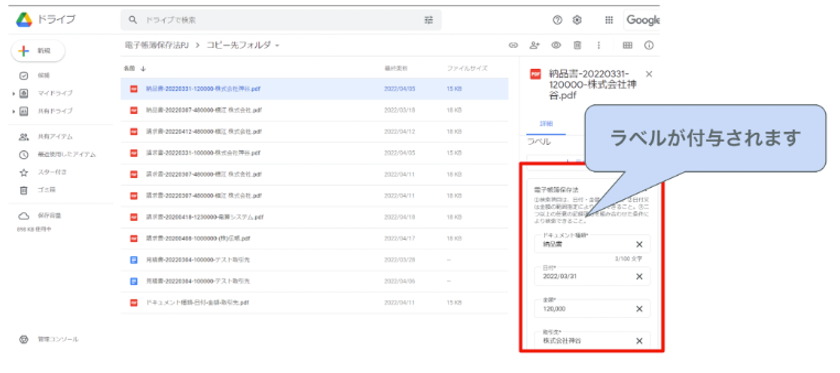Screen dimensions: 840x373
Task: Preview file with the eye icon
Action: pos(556,46)
